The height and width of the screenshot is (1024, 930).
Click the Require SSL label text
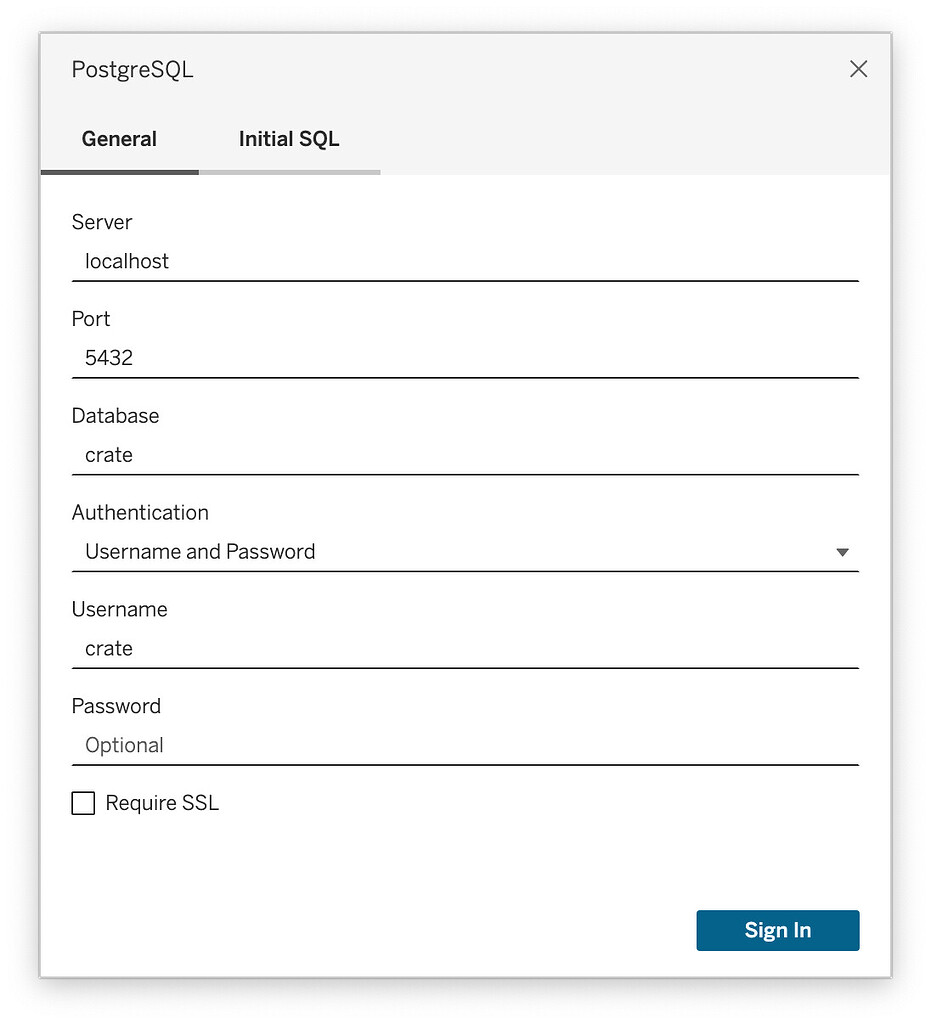click(162, 803)
